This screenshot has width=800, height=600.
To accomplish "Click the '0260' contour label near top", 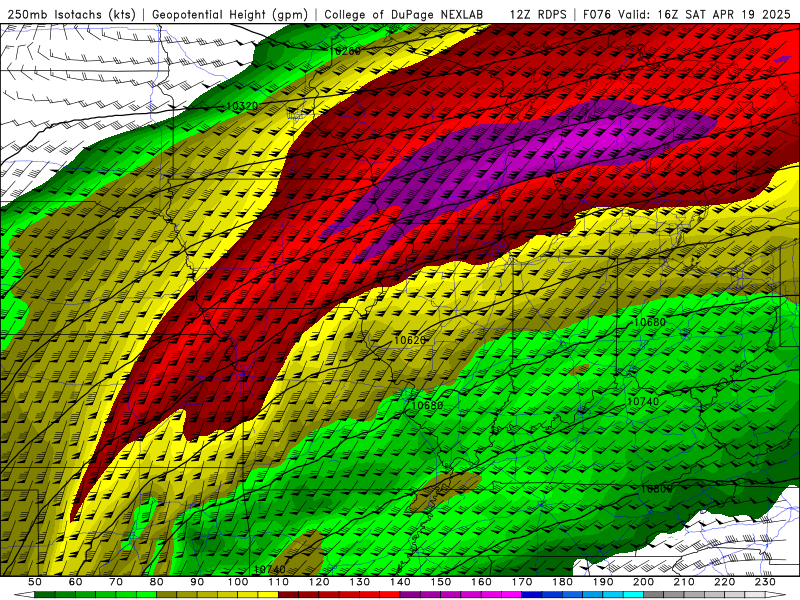I will click(347, 51).
